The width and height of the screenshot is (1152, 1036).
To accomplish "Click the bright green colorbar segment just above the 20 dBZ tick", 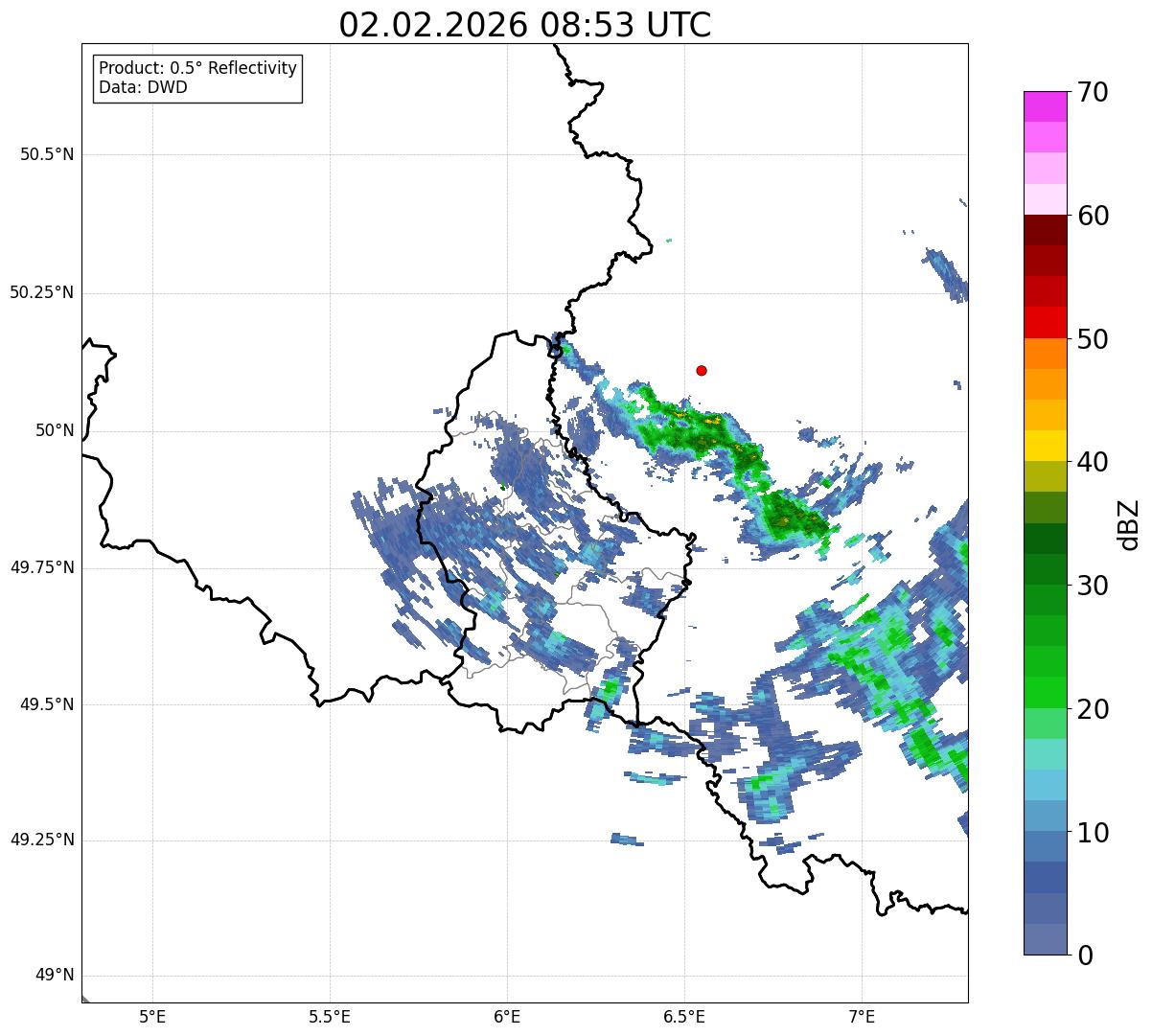I will point(1046,693).
